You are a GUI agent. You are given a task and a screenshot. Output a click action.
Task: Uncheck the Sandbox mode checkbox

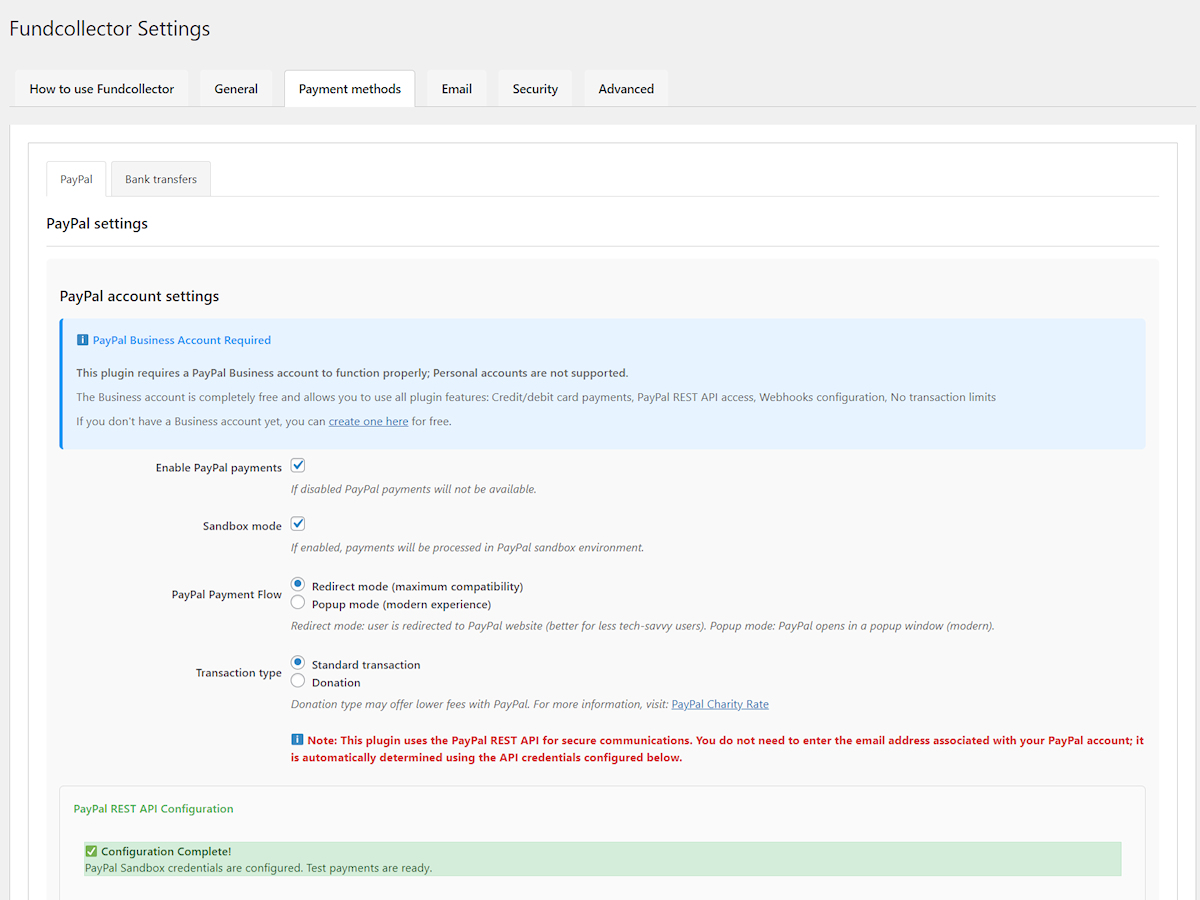[298, 524]
